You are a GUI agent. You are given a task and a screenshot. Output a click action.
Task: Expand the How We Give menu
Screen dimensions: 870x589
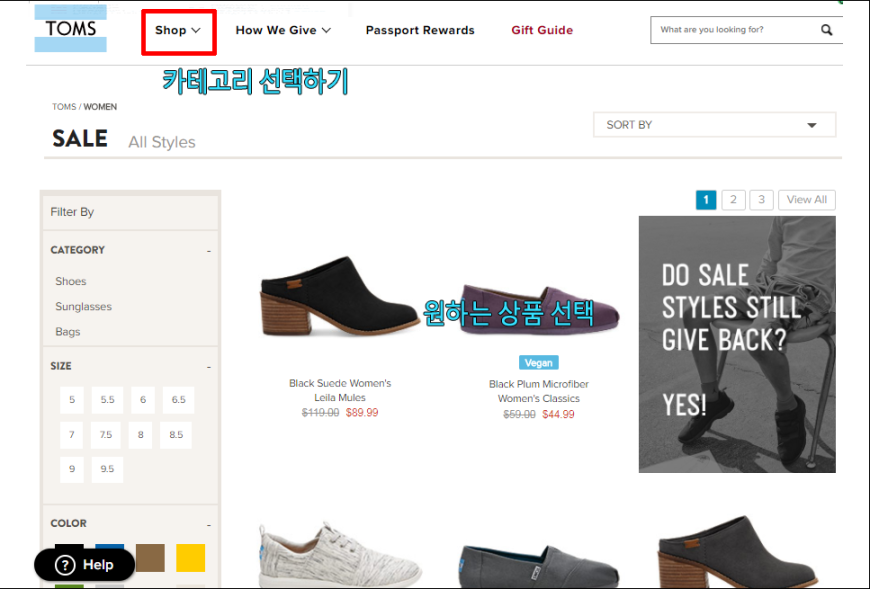point(283,31)
